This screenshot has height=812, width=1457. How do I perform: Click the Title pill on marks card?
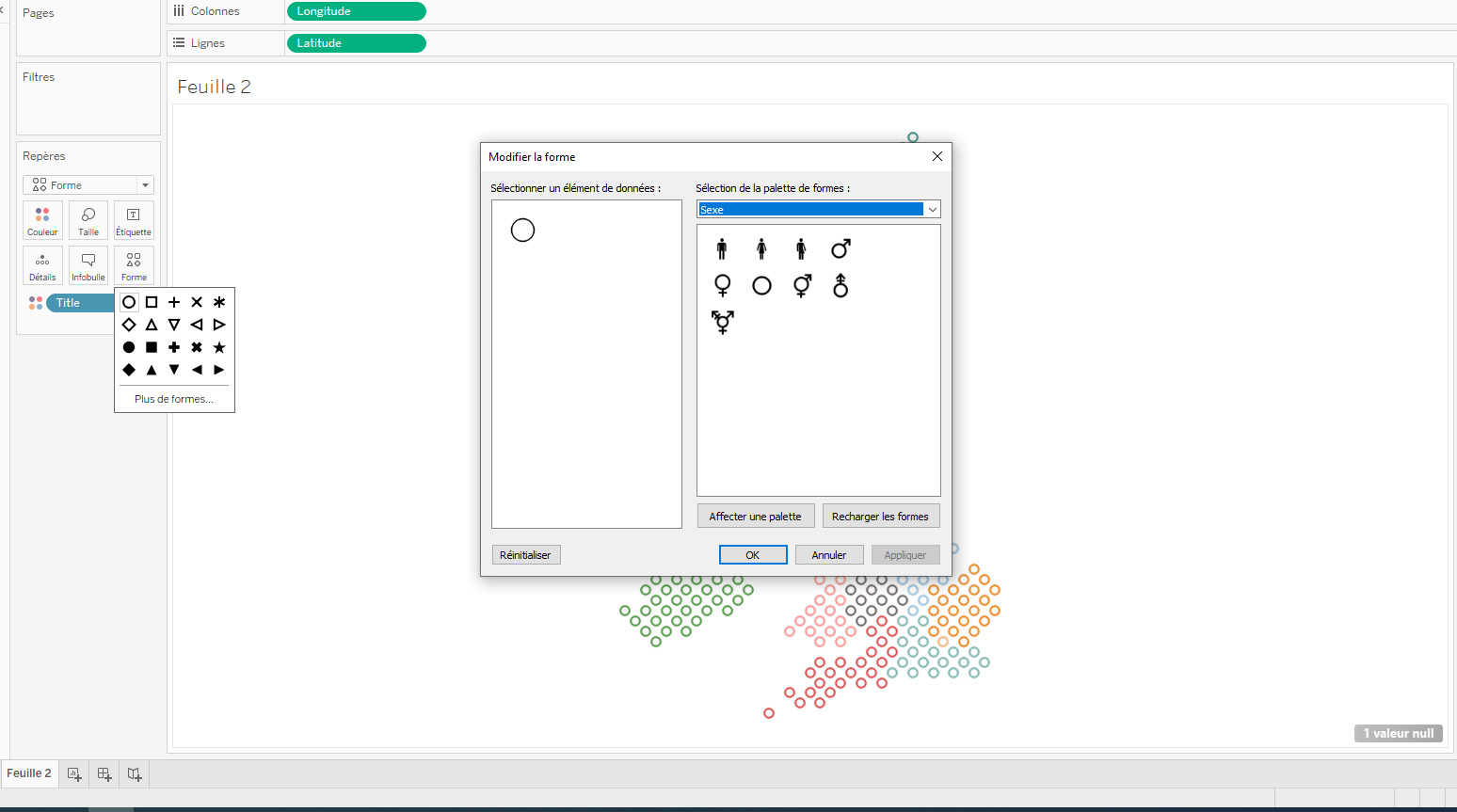point(79,303)
